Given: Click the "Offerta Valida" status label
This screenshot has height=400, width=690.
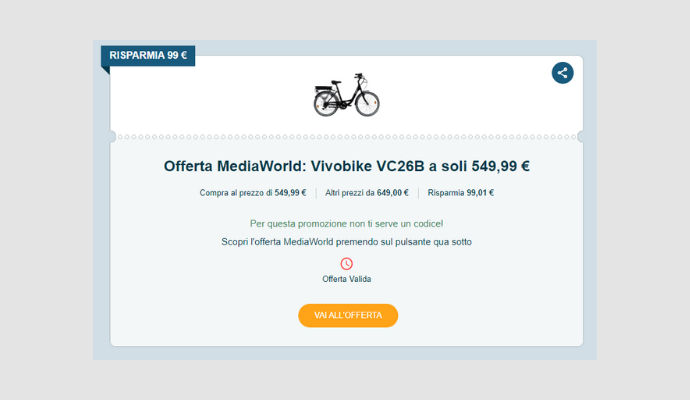Looking at the screenshot, I should 346,279.
